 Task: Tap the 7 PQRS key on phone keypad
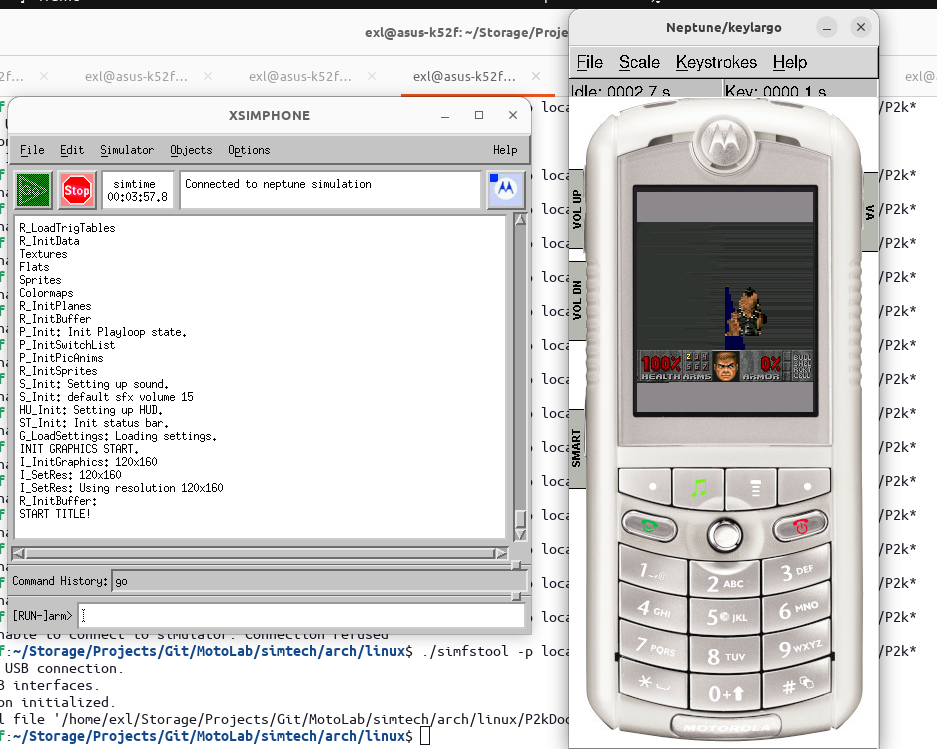coord(654,646)
